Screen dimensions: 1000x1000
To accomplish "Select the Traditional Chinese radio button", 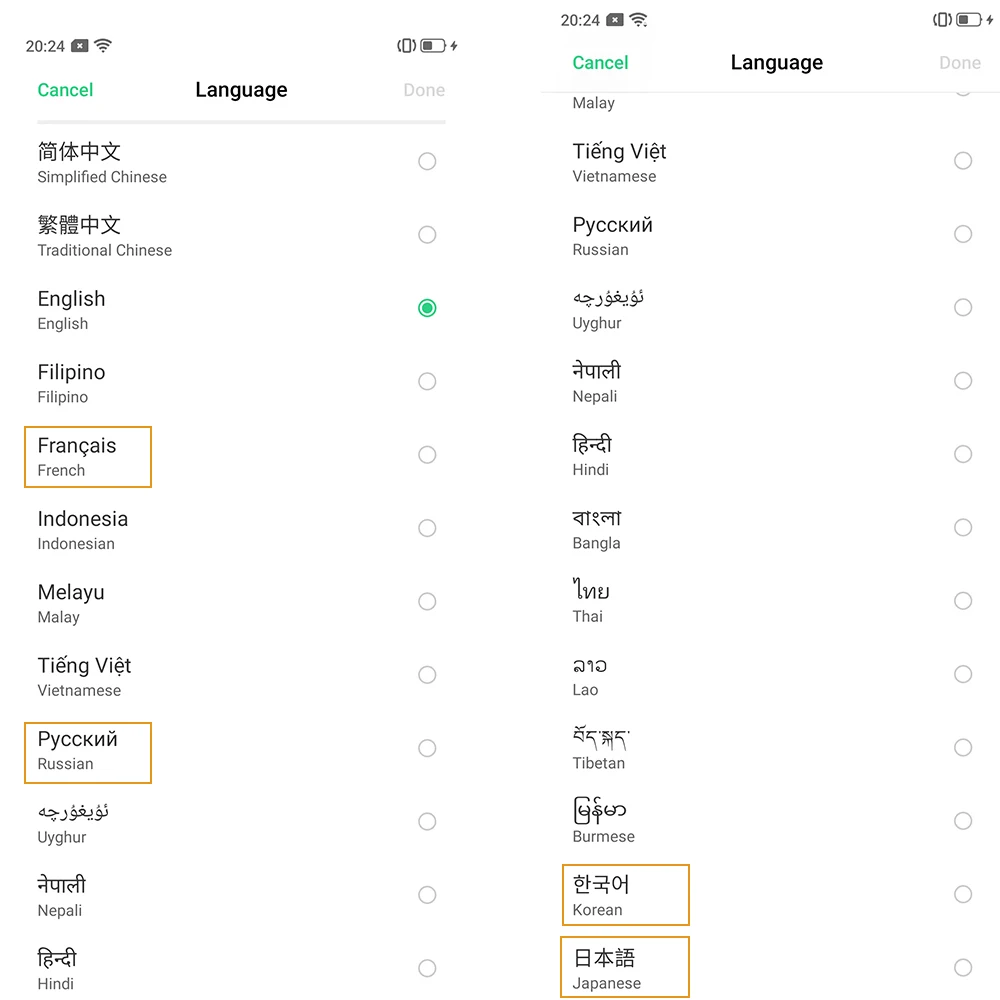I will click(x=427, y=235).
